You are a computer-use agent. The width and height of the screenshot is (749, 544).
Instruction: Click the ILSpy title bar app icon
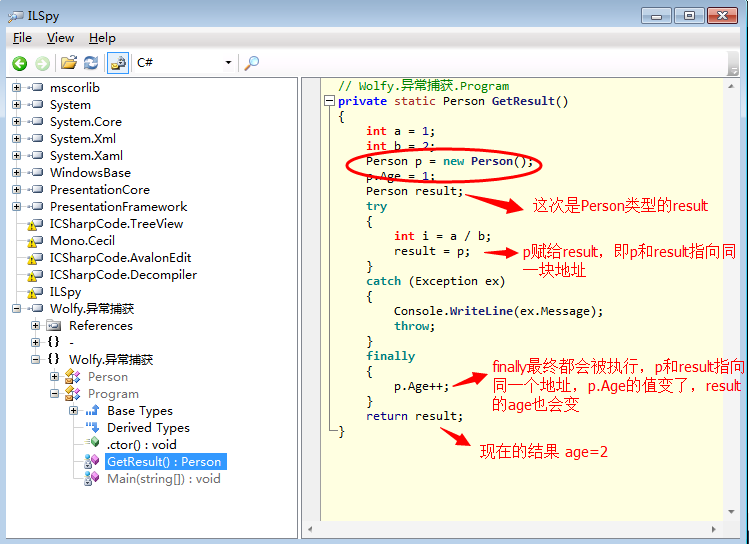click(x=16, y=16)
